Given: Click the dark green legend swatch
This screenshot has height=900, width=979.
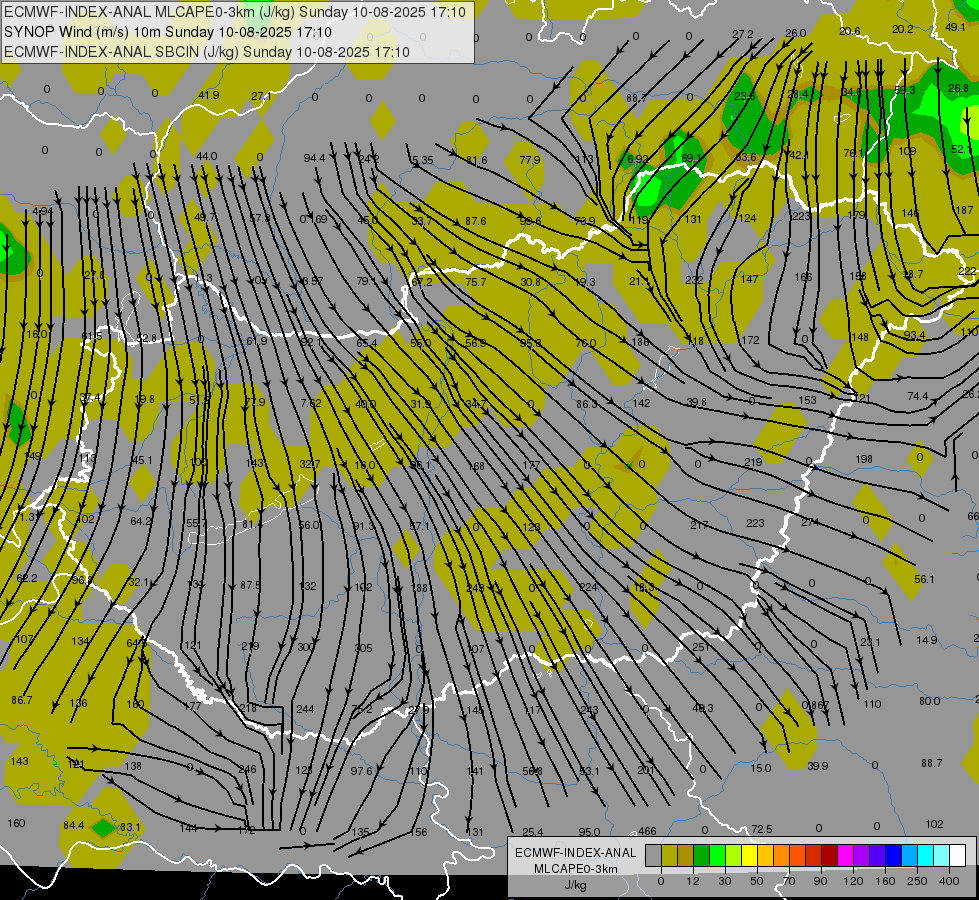Looking at the screenshot, I should pyautogui.click(x=701, y=856).
